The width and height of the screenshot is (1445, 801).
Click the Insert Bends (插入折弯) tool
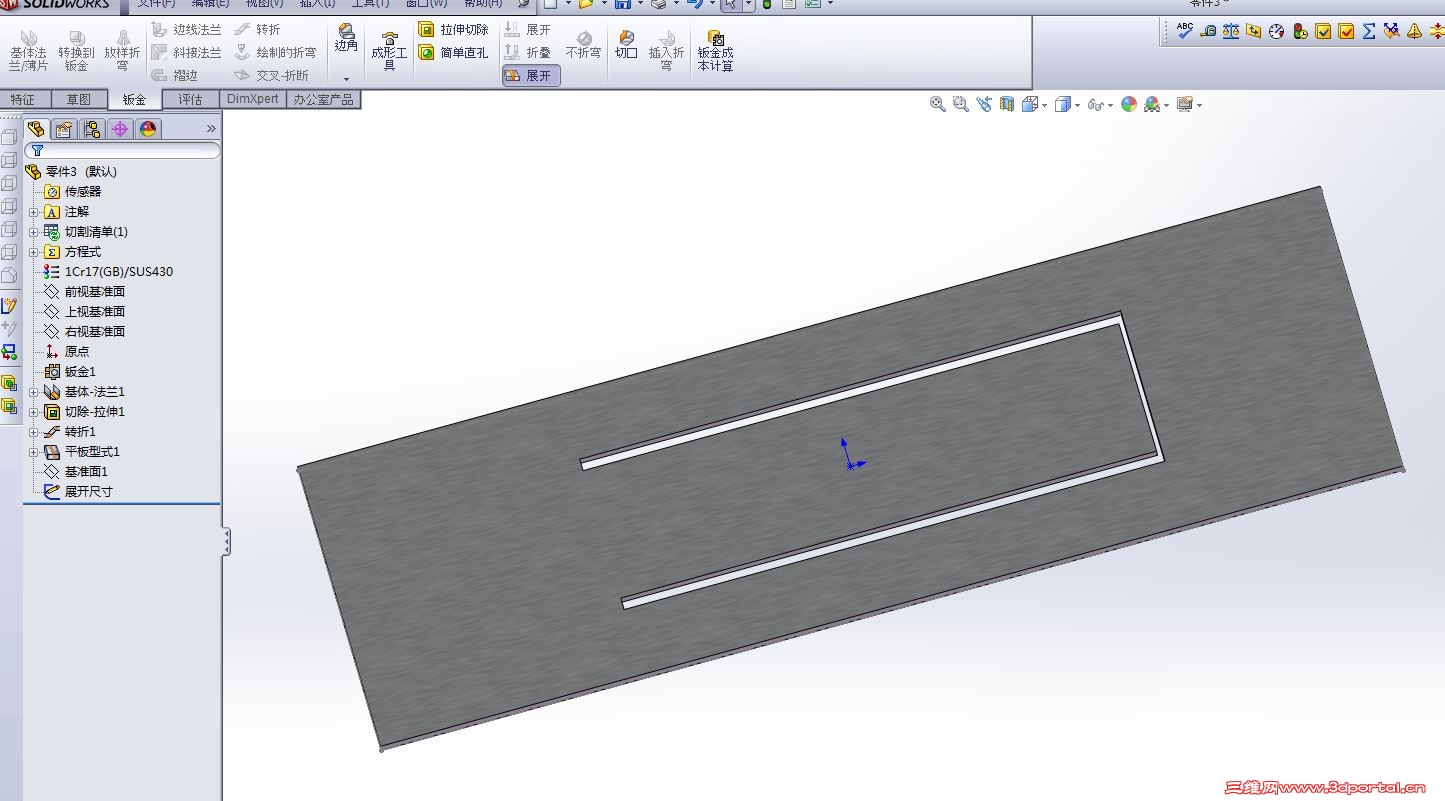[x=666, y=50]
